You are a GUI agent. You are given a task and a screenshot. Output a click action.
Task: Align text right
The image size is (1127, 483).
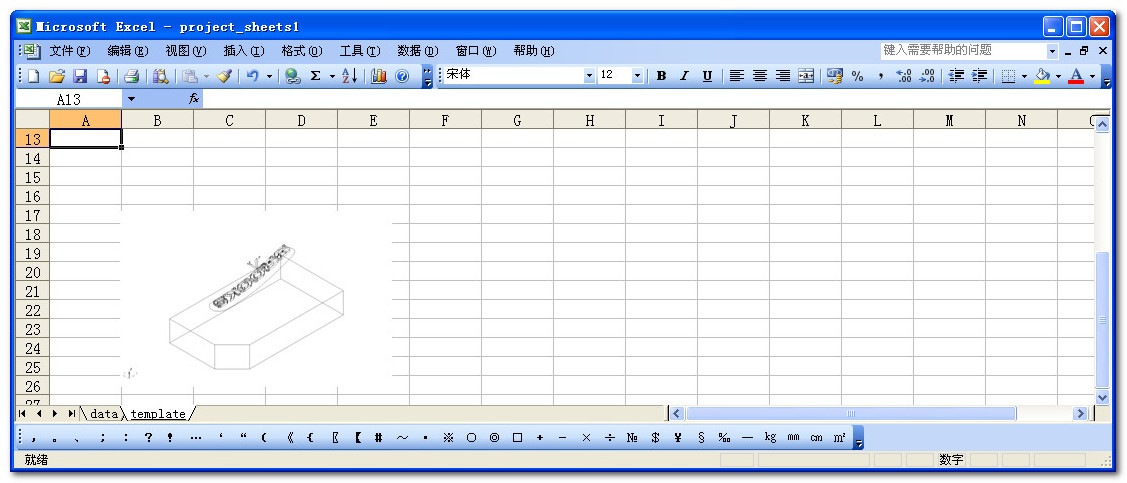tap(783, 76)
